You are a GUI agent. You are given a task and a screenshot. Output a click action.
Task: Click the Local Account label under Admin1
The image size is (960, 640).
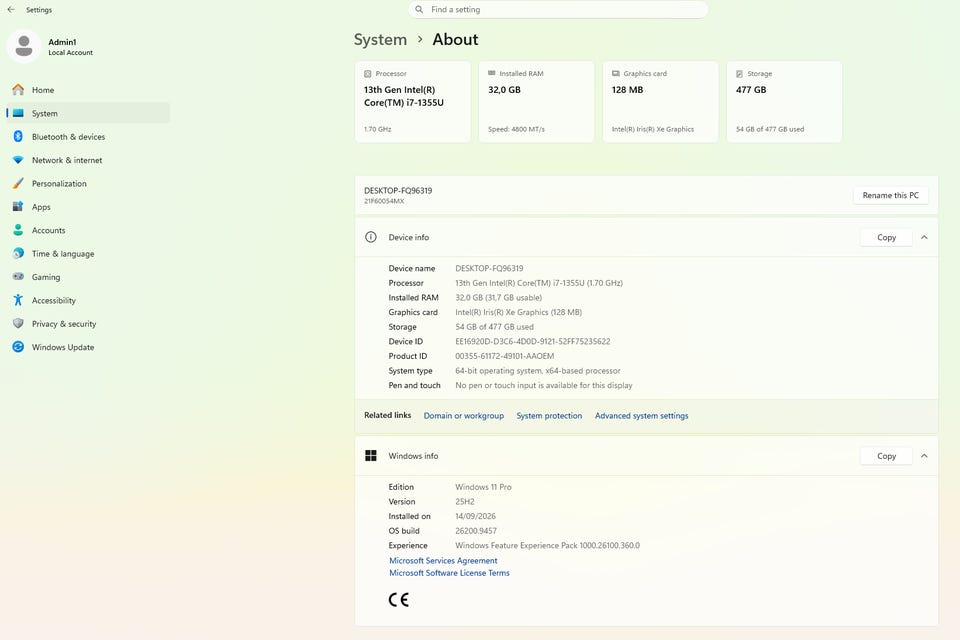point(70,53)
